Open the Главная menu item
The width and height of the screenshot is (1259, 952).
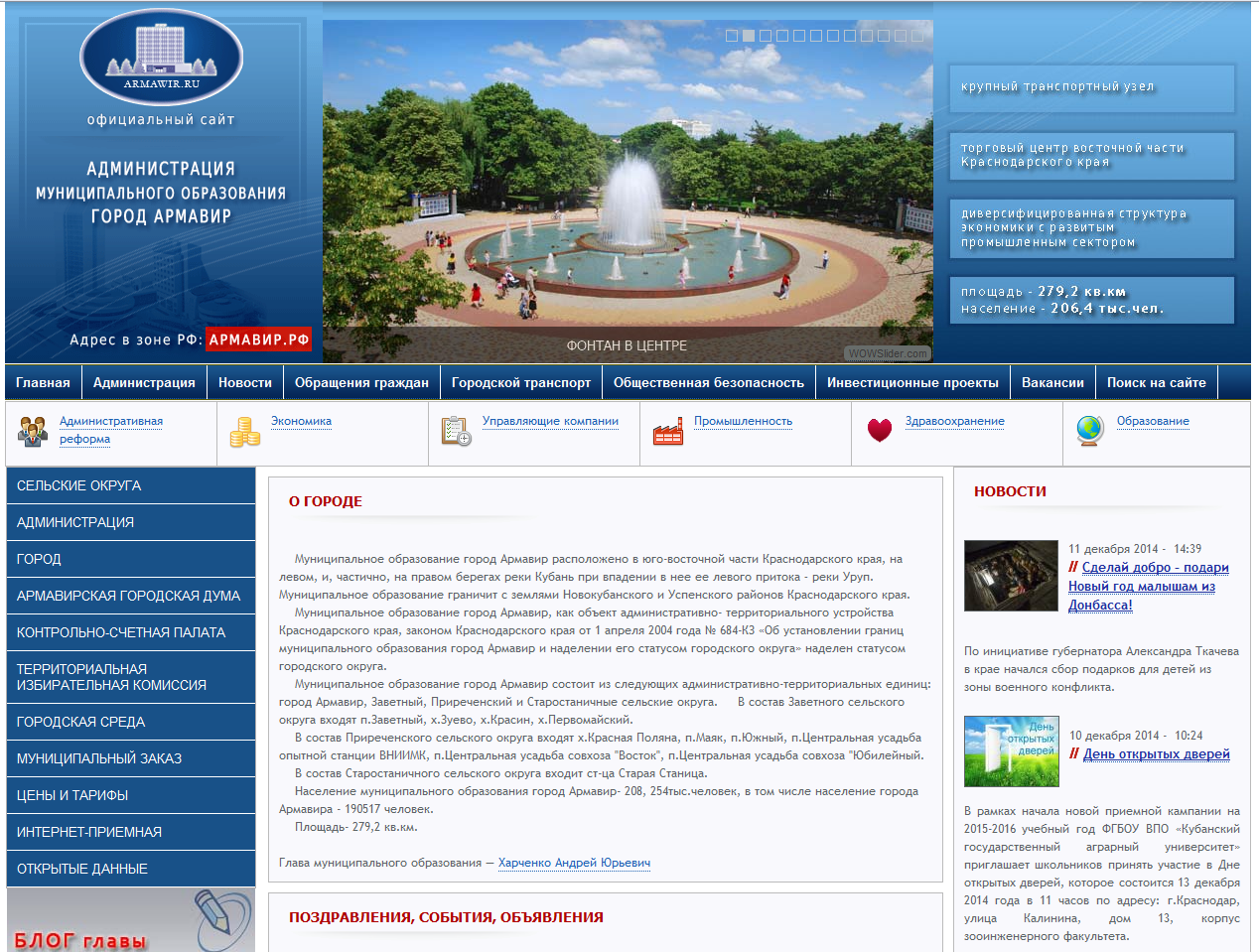click(43, 382)
